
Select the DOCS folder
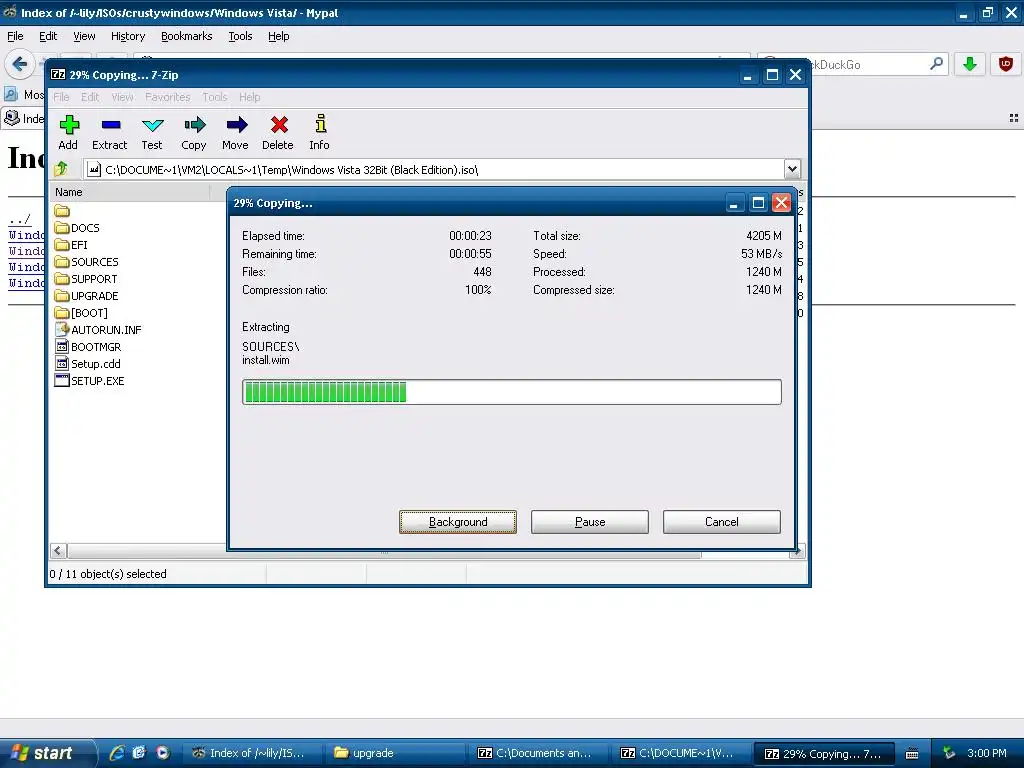click(78, 228)
